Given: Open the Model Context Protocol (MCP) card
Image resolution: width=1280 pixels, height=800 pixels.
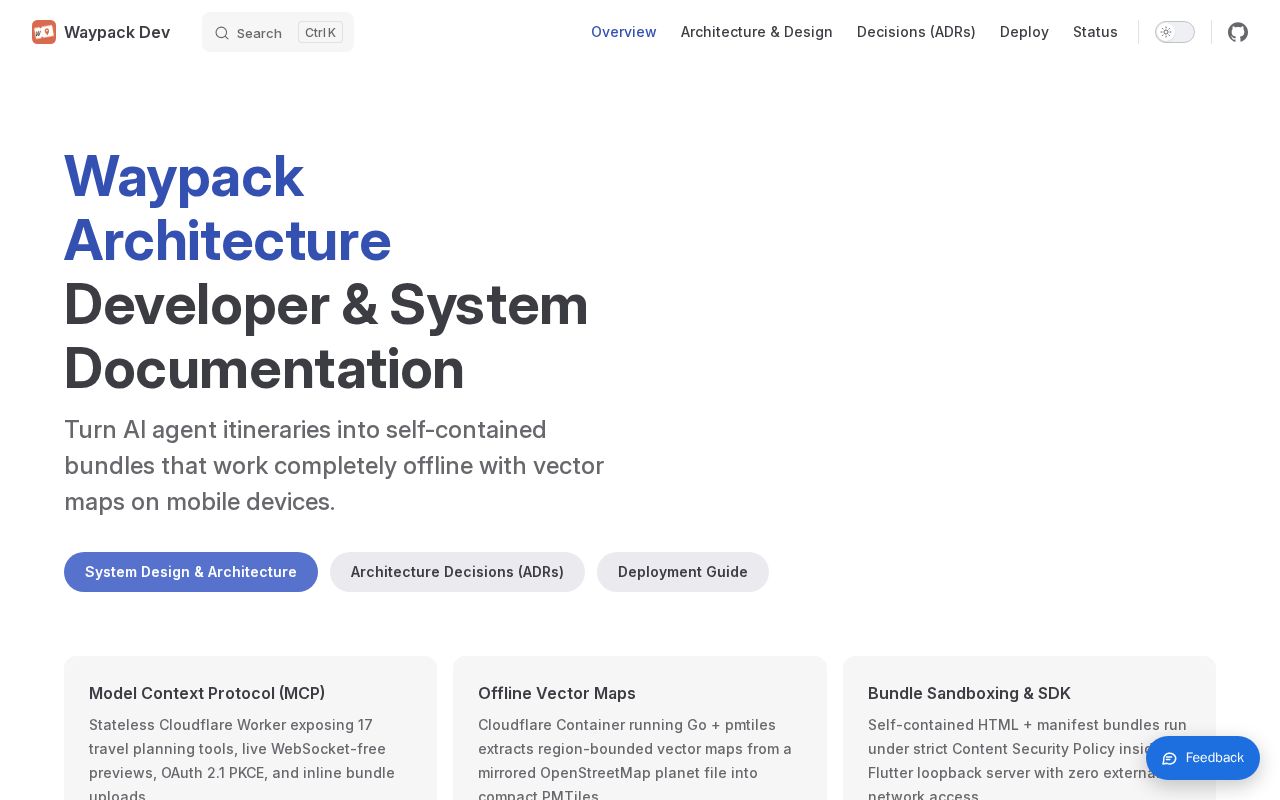Looking at the screenshot, I should (250, 728).
